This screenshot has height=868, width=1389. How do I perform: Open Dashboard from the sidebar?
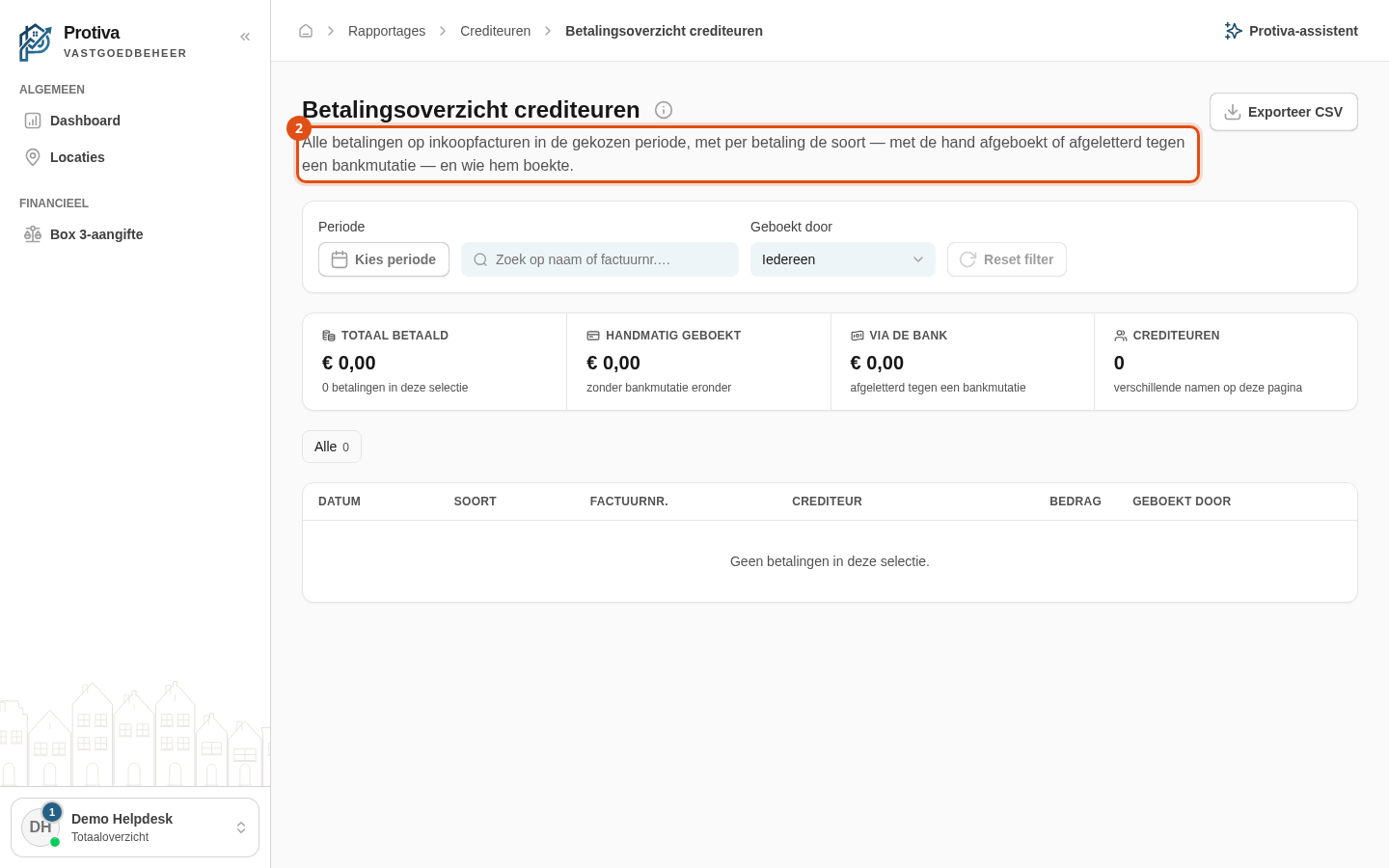pyautogui.click(x=135, y=121)
